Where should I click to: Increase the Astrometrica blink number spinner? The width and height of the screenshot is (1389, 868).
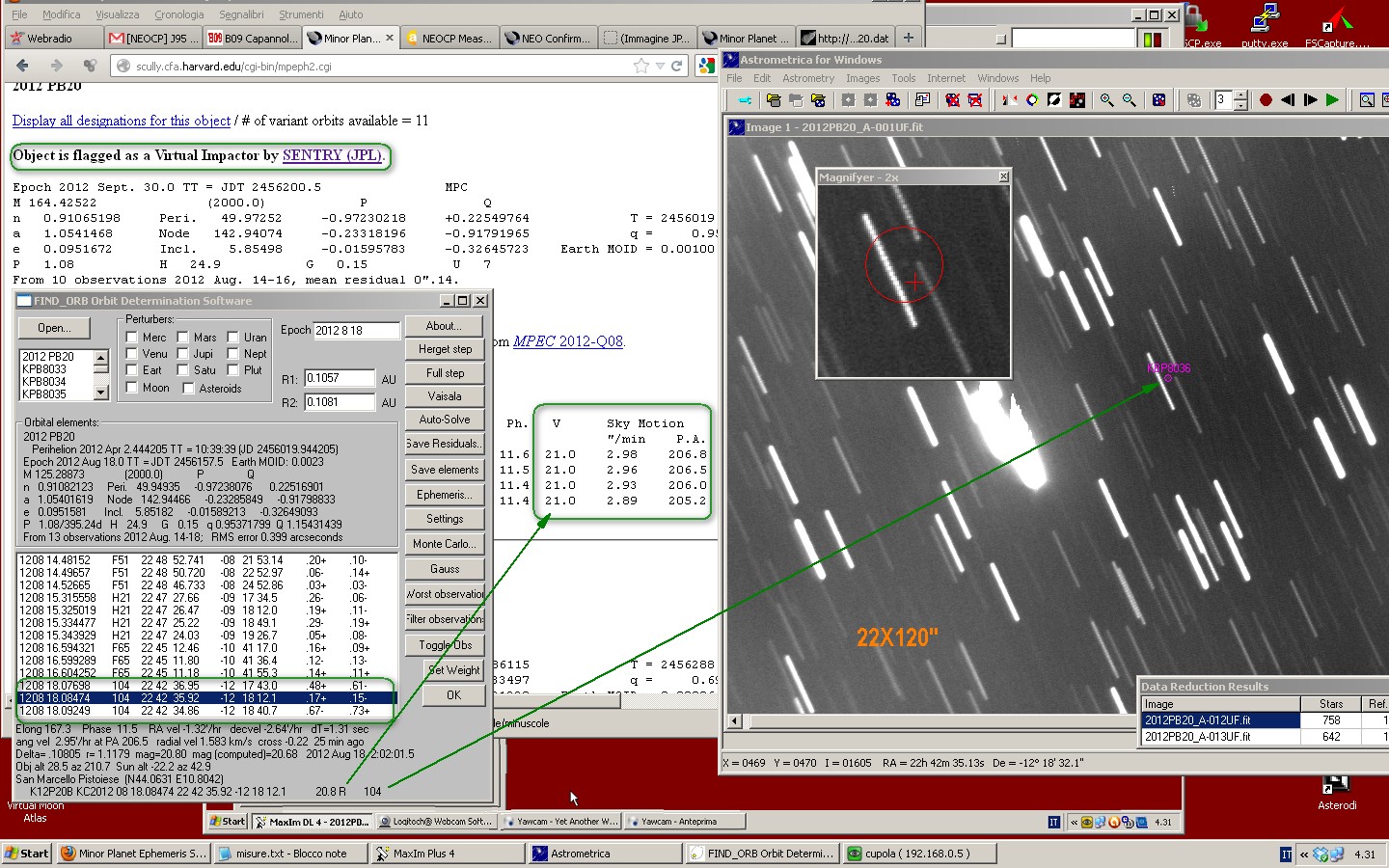(x=1240, y=95)
